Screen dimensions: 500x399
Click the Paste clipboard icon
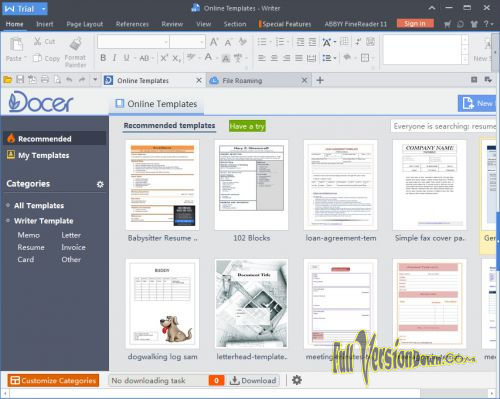pyautogui.click(x=16, y=45)
